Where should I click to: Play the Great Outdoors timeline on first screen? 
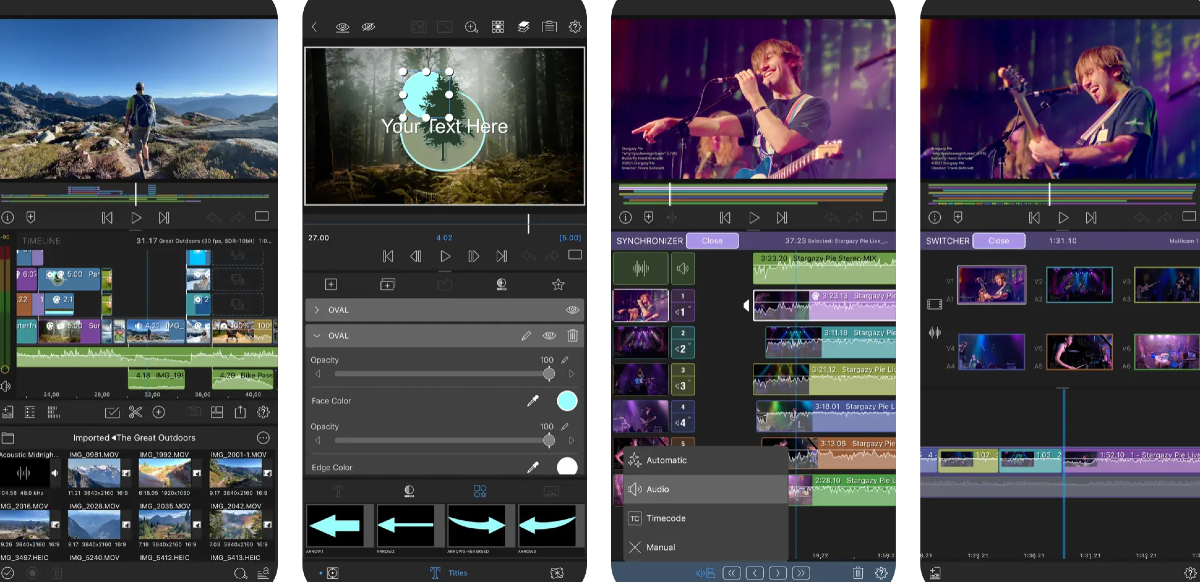[x=137, y=217]
